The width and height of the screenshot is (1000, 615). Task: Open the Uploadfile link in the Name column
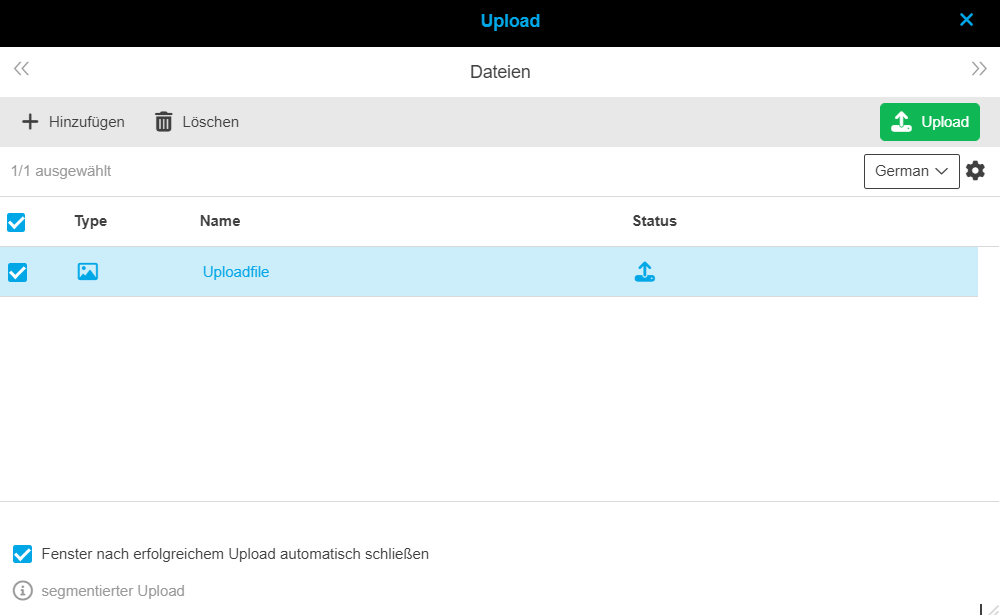235,271
